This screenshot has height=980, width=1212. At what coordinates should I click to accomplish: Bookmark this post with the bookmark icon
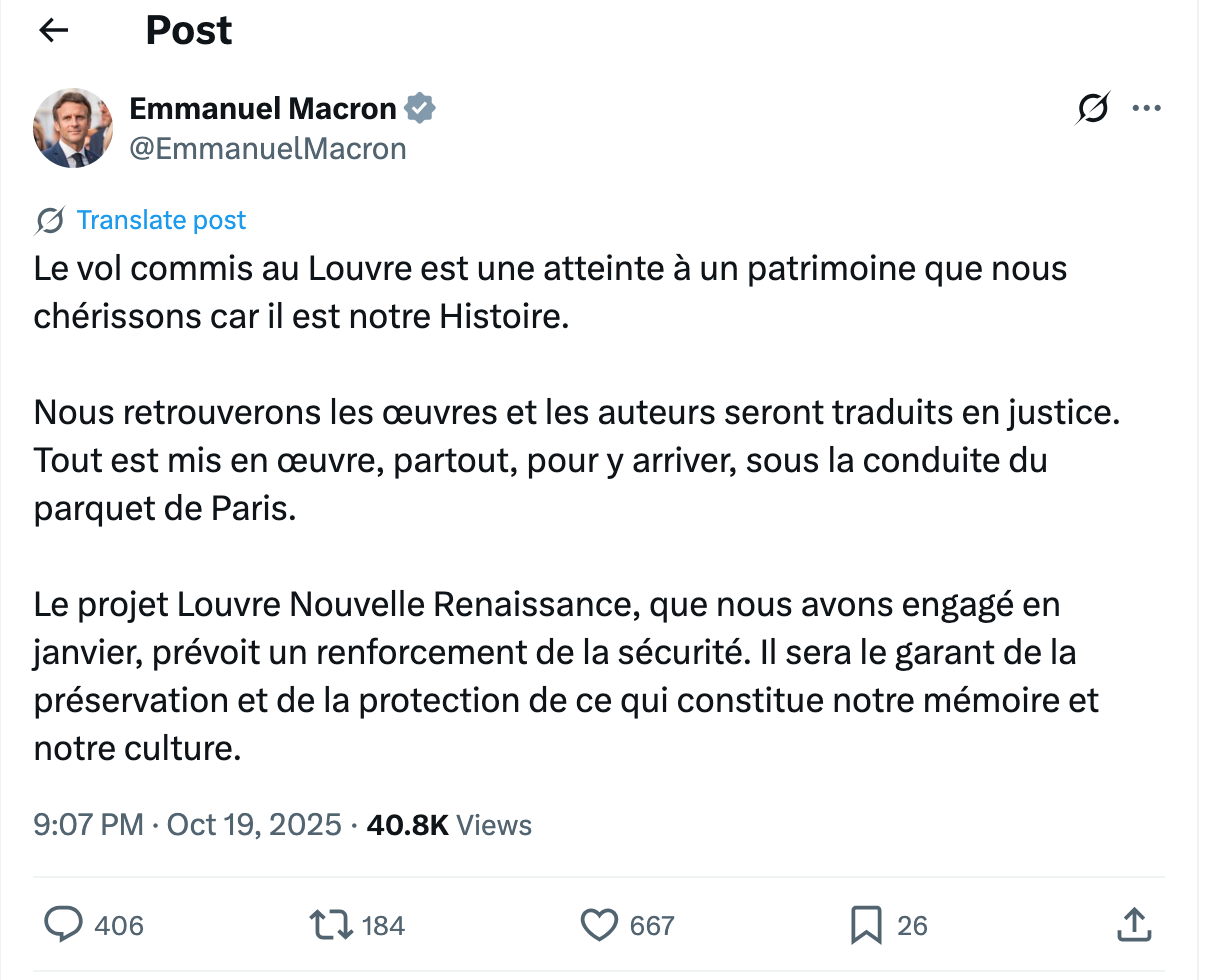point(866,925)
